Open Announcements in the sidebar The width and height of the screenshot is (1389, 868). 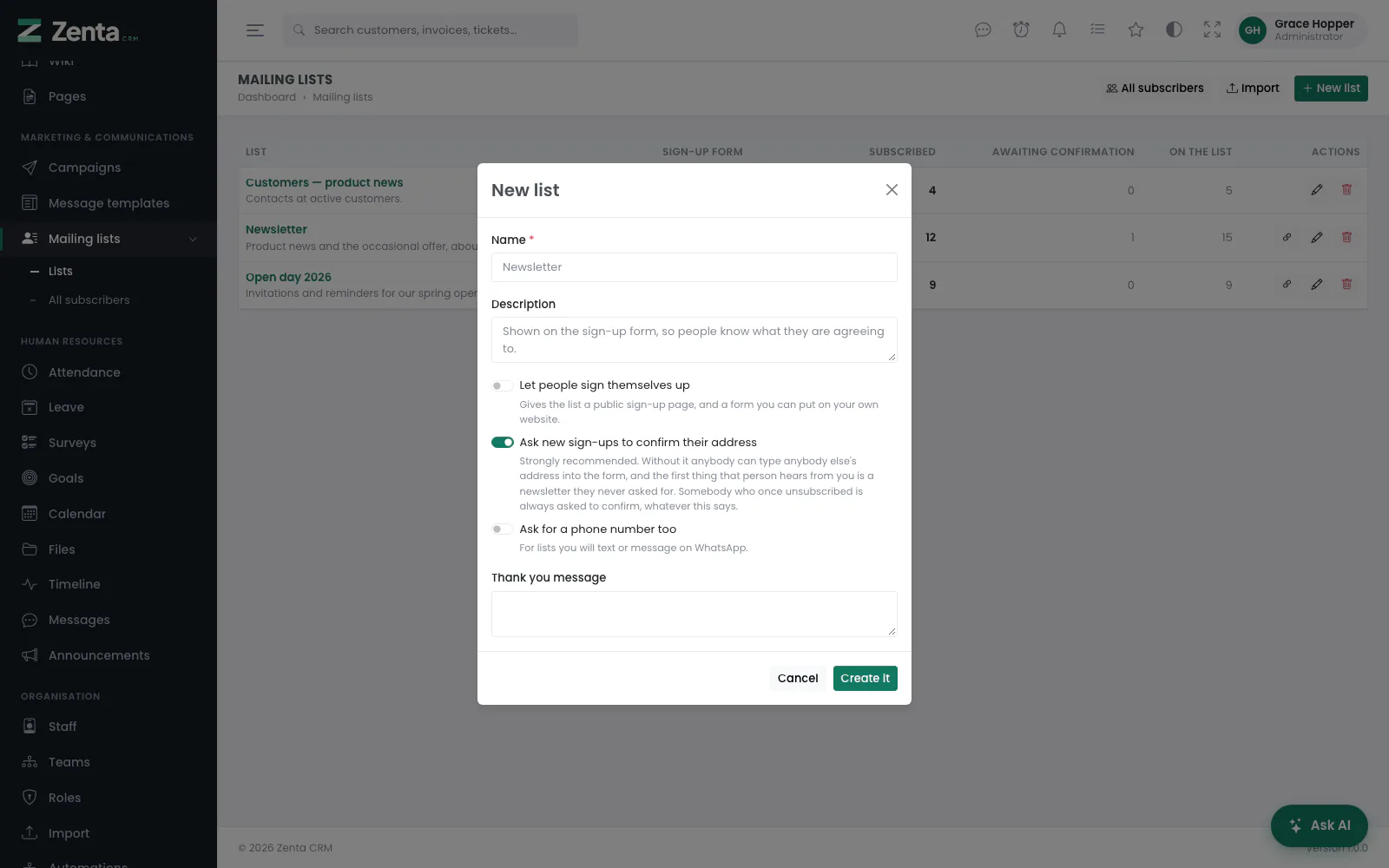pos(109,655)
